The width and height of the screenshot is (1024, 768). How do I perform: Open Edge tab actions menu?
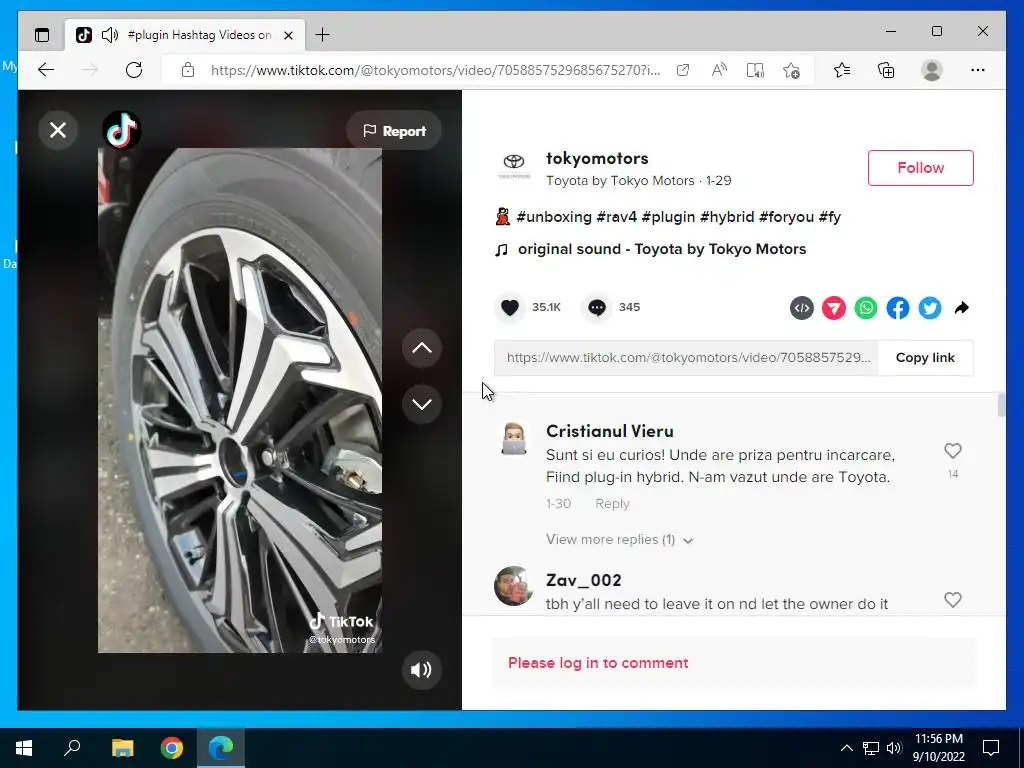coord(42,35)
